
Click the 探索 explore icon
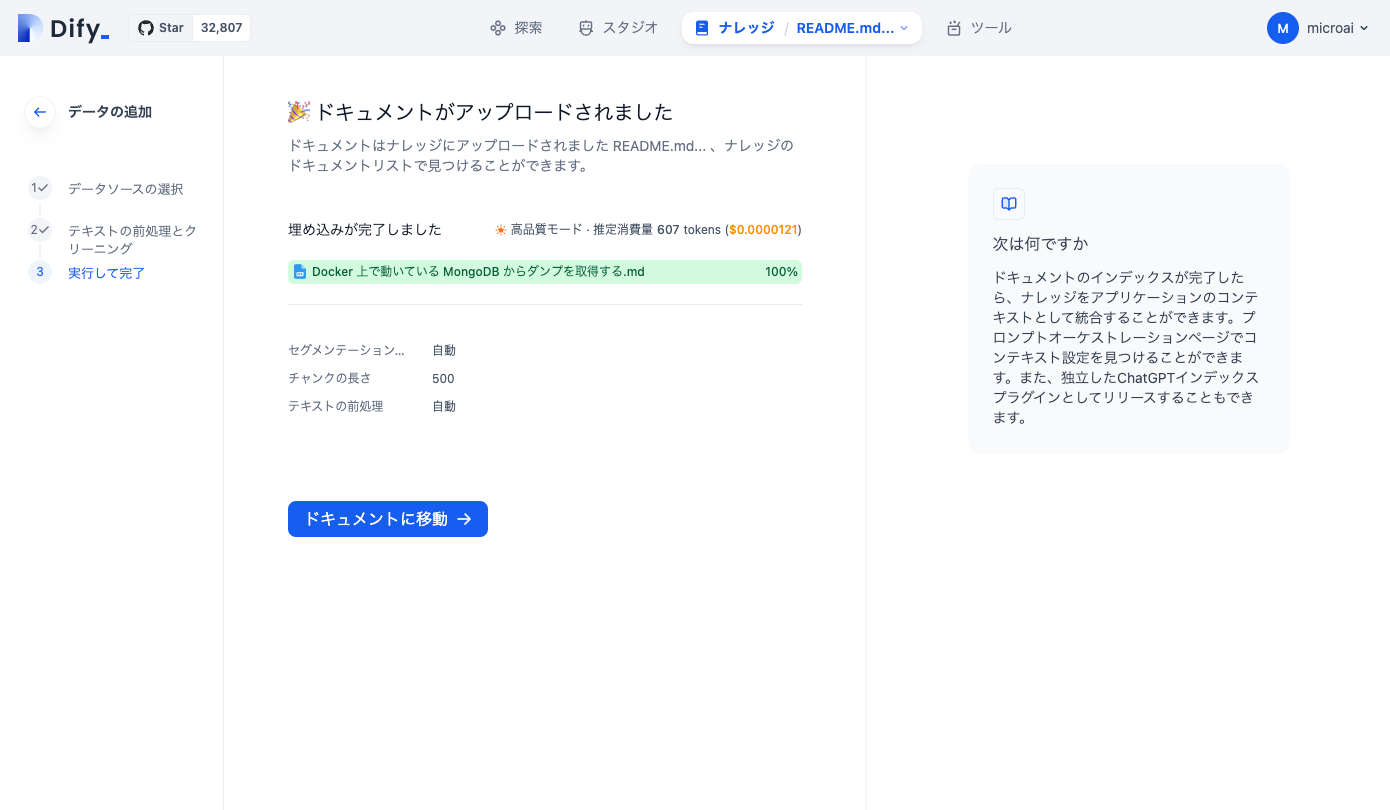pos(497,28)
